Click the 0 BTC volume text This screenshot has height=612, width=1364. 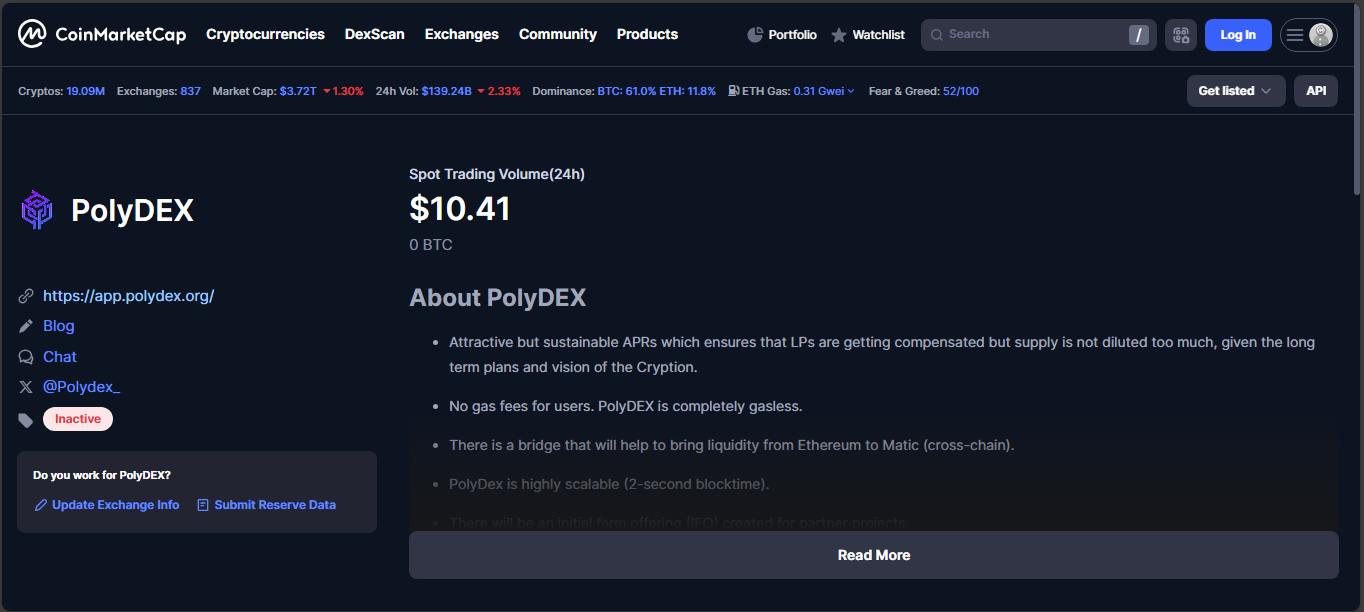431,245
